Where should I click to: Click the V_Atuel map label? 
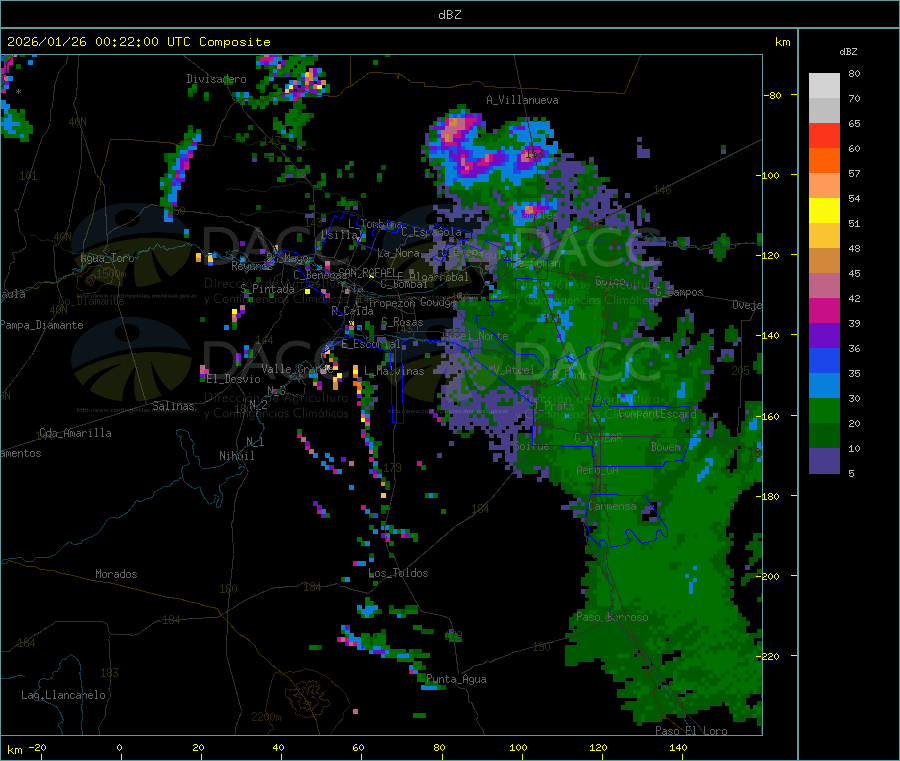point(514,371)
